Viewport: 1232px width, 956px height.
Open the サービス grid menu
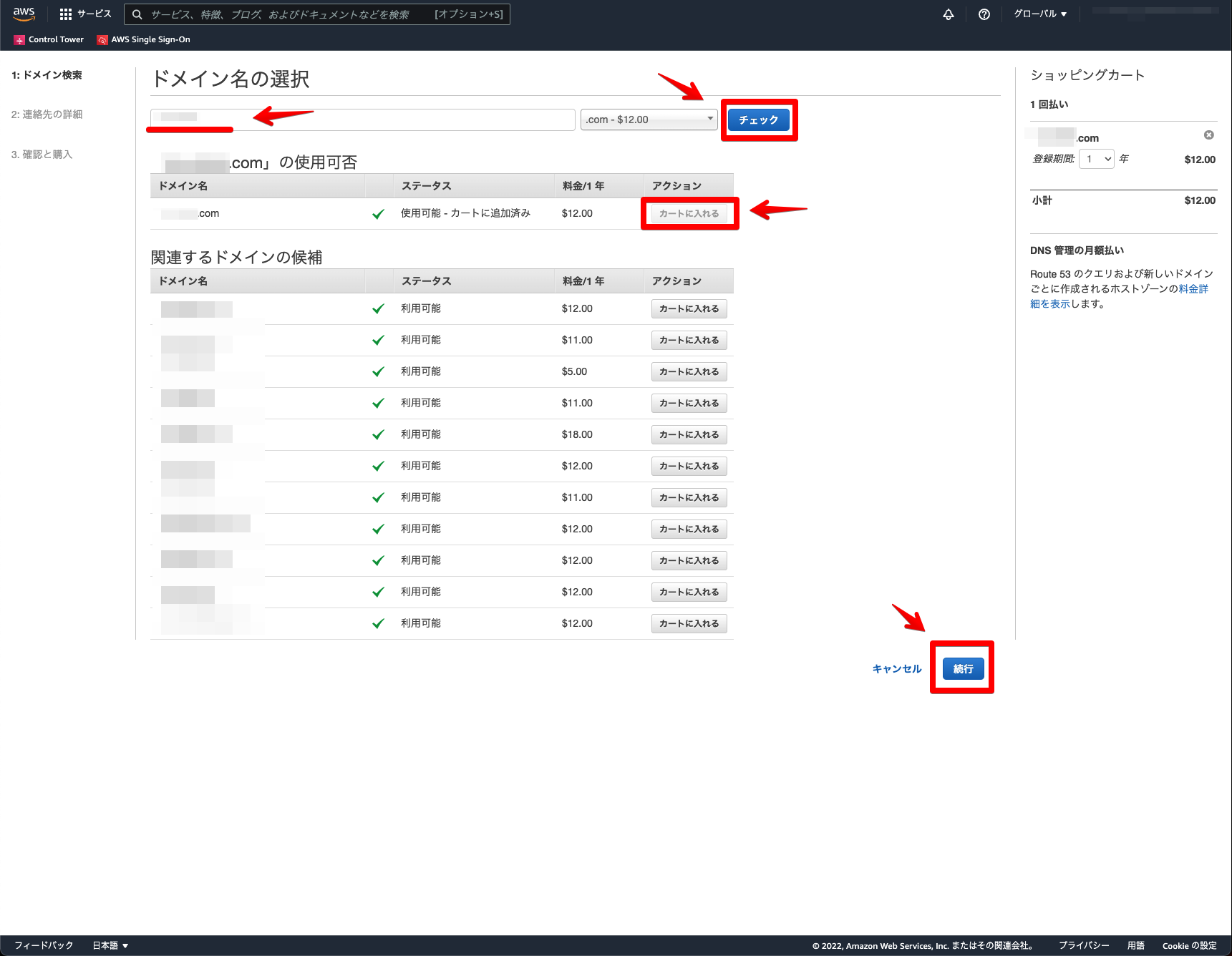85,14
